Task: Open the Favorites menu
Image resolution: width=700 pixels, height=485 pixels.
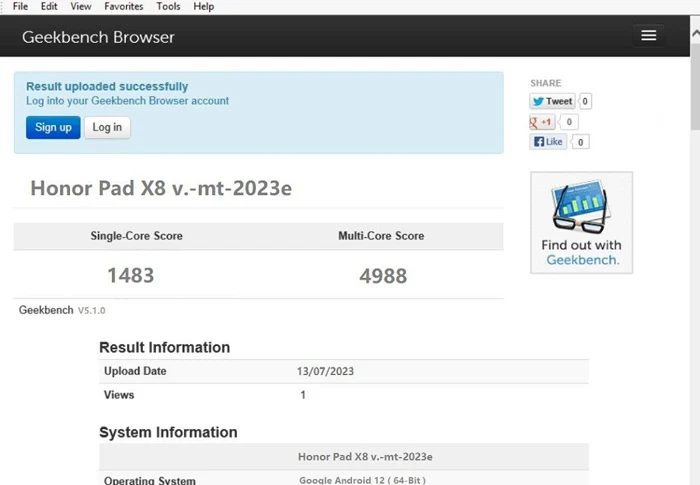Action: (x=124, y=6)
